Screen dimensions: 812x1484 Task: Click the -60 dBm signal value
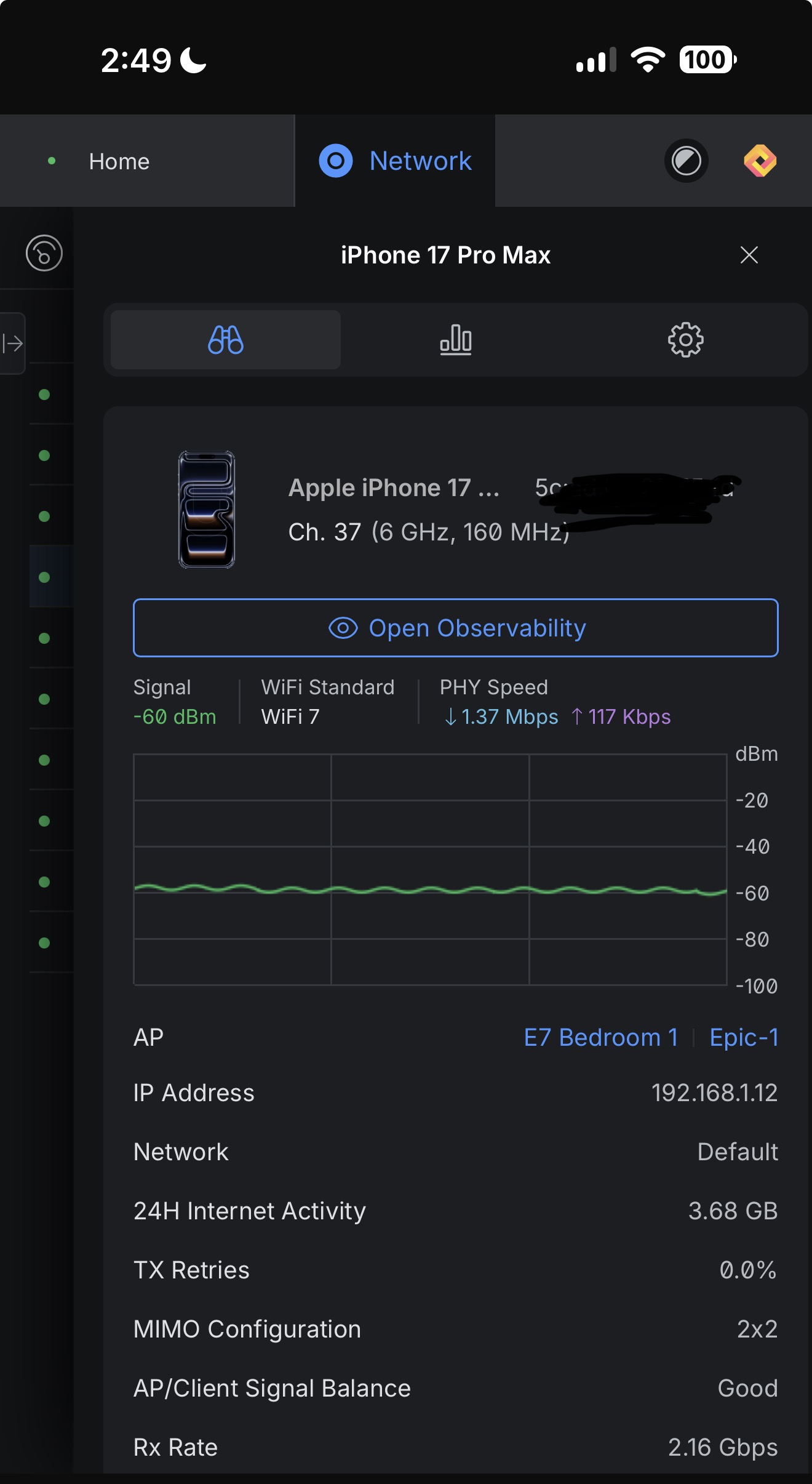[x=175, y=717]
